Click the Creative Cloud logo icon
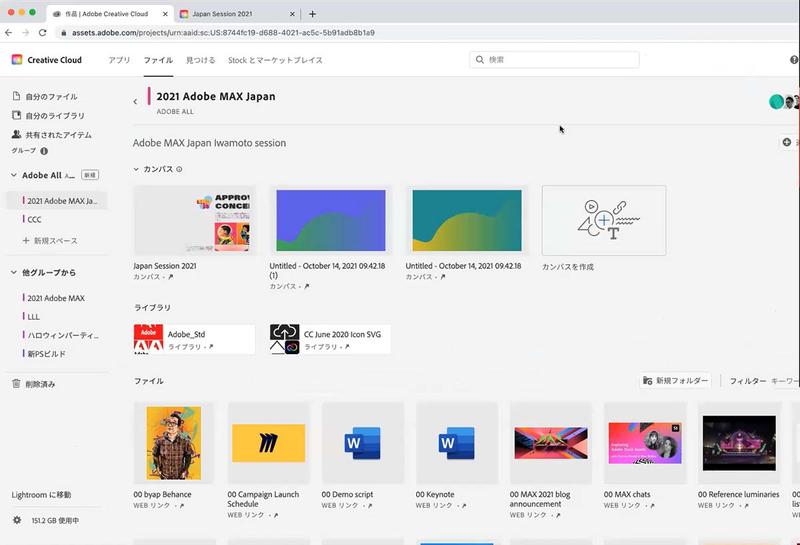The width and height of the screenshot is (800, 545). coord(17,60)
